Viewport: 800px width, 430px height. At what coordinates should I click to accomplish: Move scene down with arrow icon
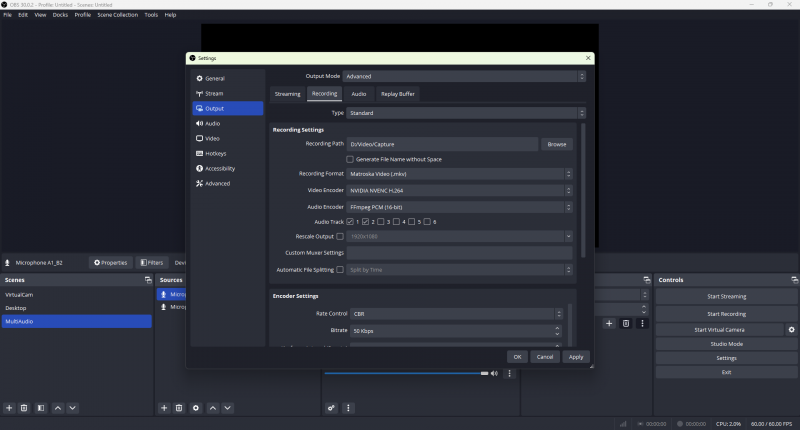point(72,408)
